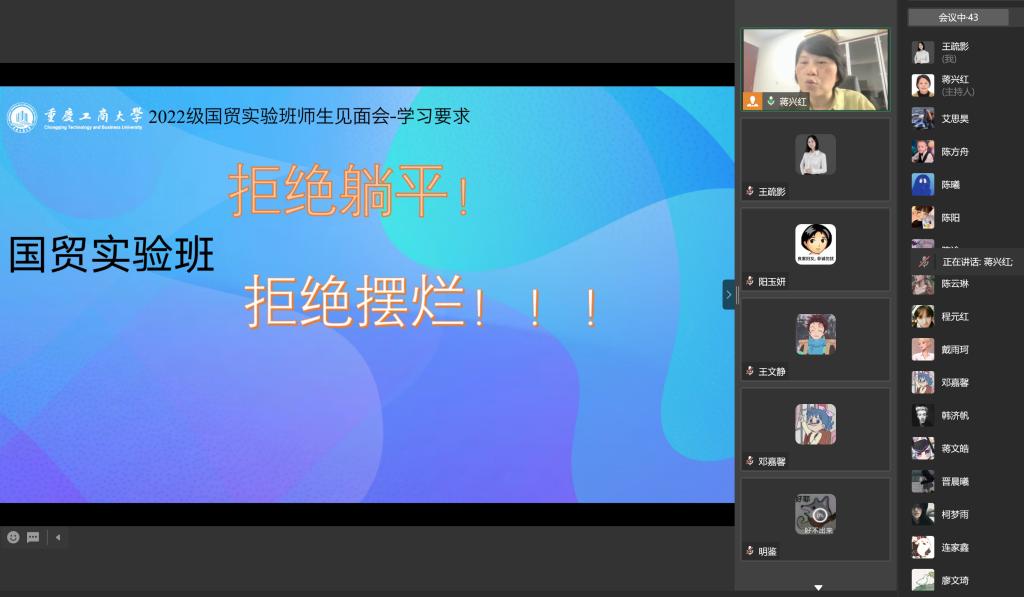
Task: Click 程元红's avatar in the list
Action: pos(922,316)
